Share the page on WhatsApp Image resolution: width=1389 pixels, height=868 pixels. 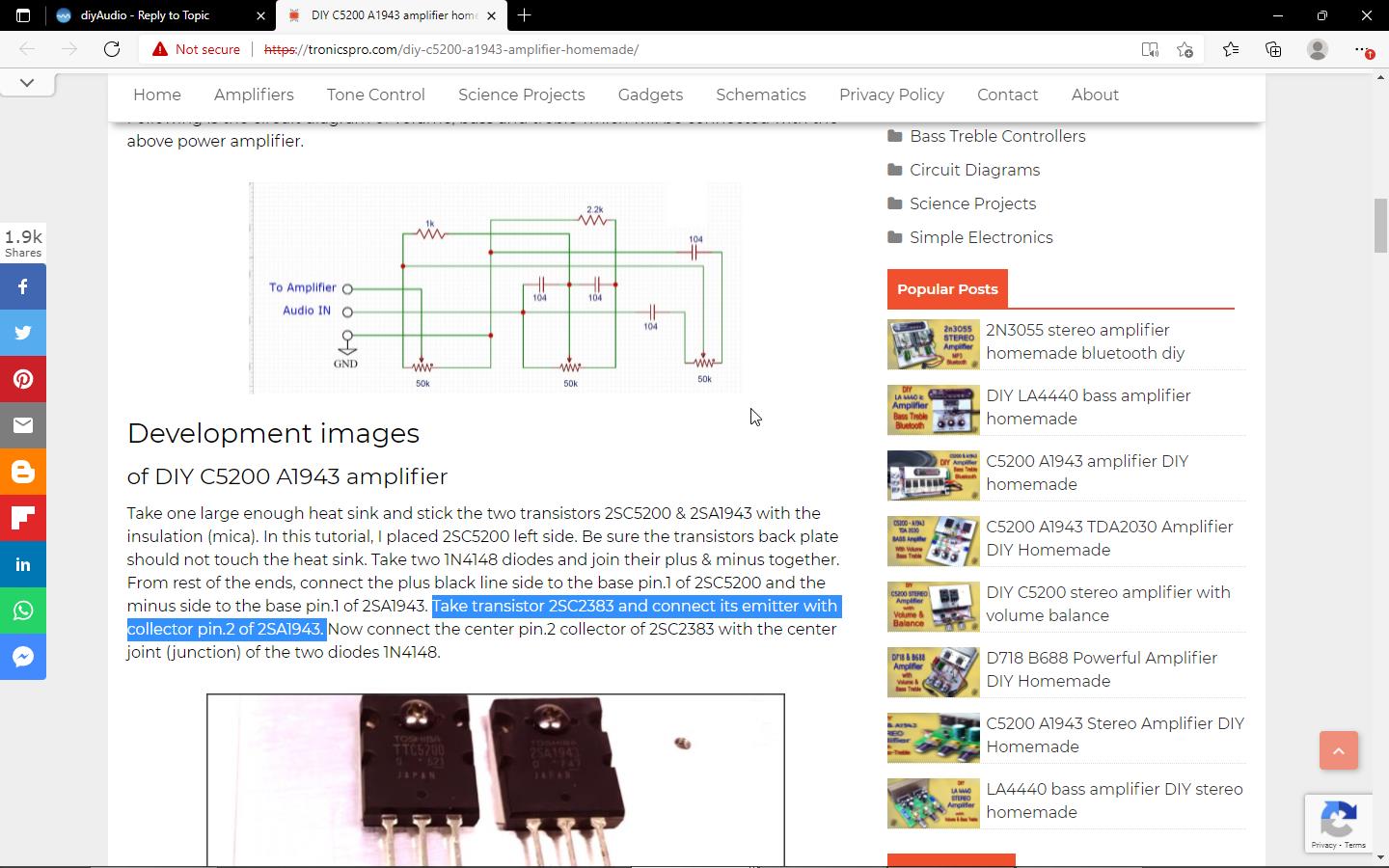click(23, 610)
